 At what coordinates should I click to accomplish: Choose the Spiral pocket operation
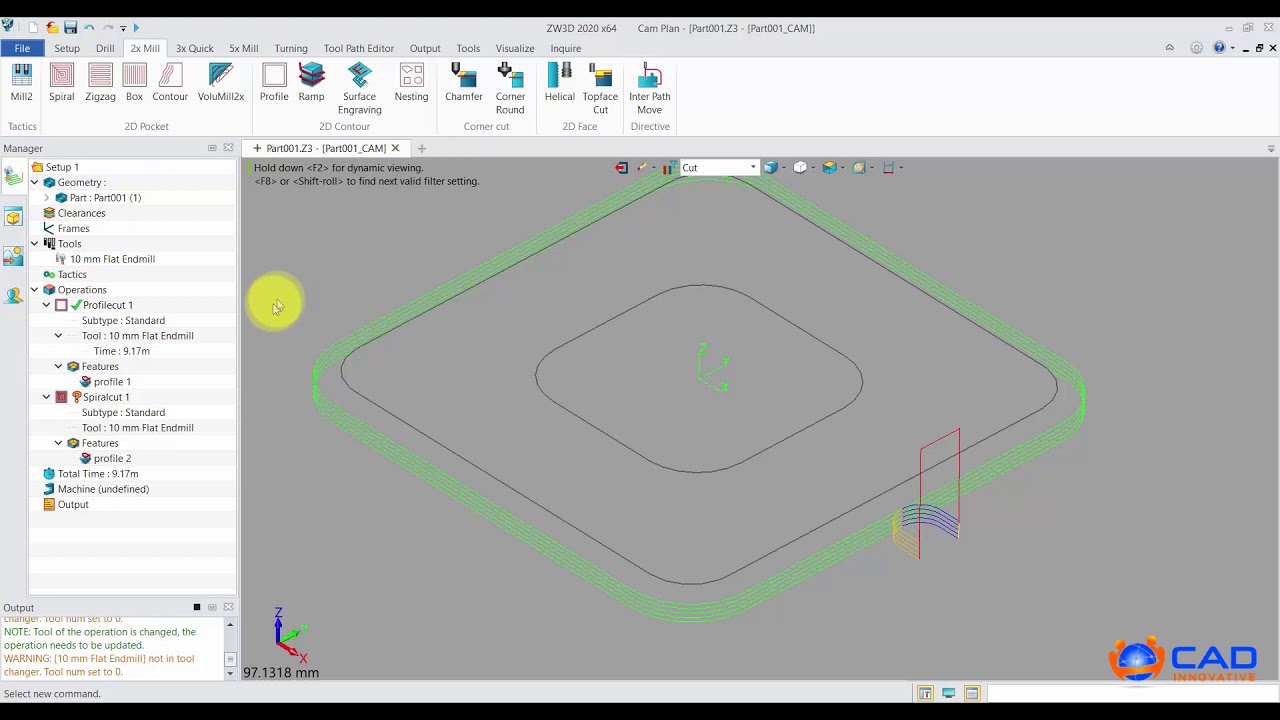61,82
